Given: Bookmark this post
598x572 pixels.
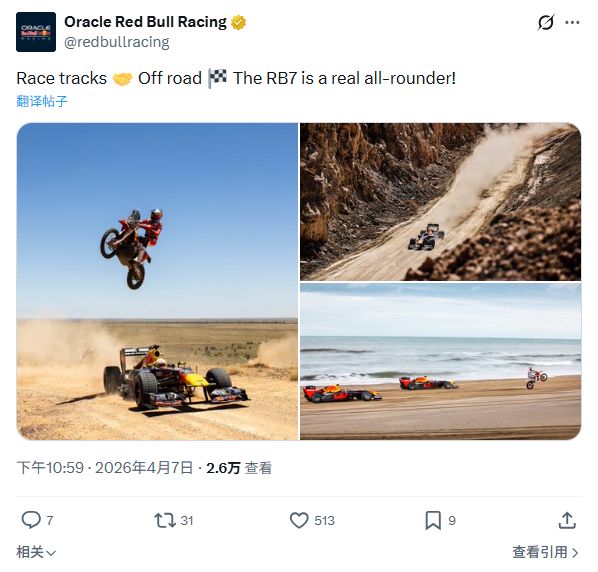Looking at the screenshot, I should 433,521.
